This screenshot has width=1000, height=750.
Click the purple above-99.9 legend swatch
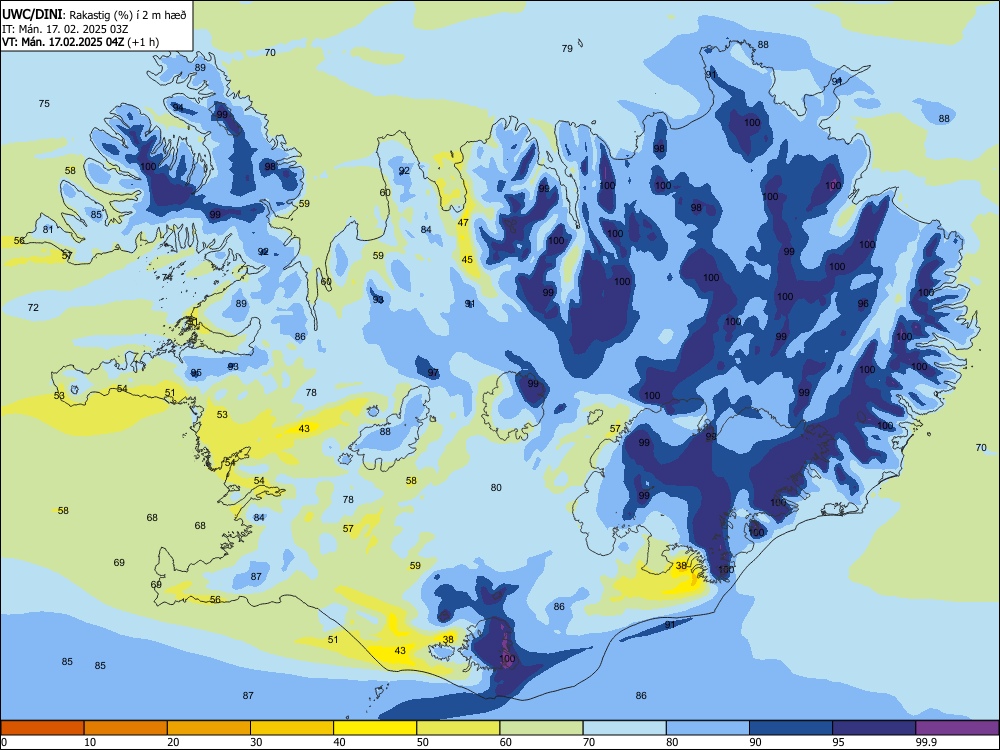click(x=957, y=728)
